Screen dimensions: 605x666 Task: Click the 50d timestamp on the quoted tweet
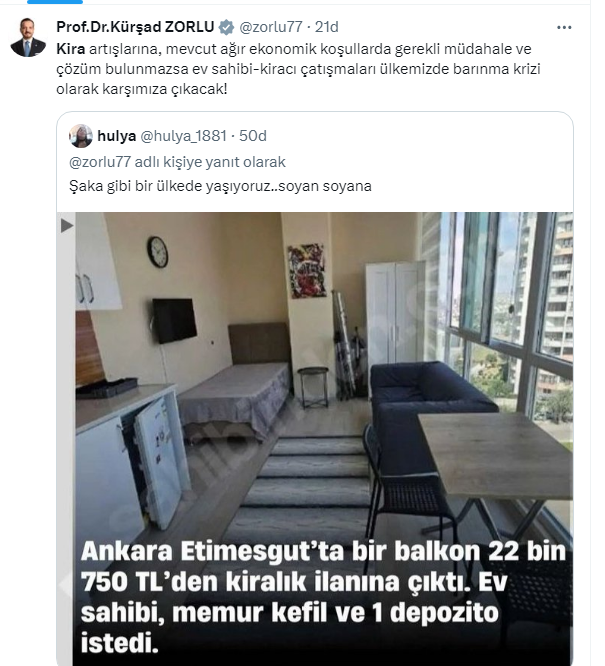click(x=253, y=136)
